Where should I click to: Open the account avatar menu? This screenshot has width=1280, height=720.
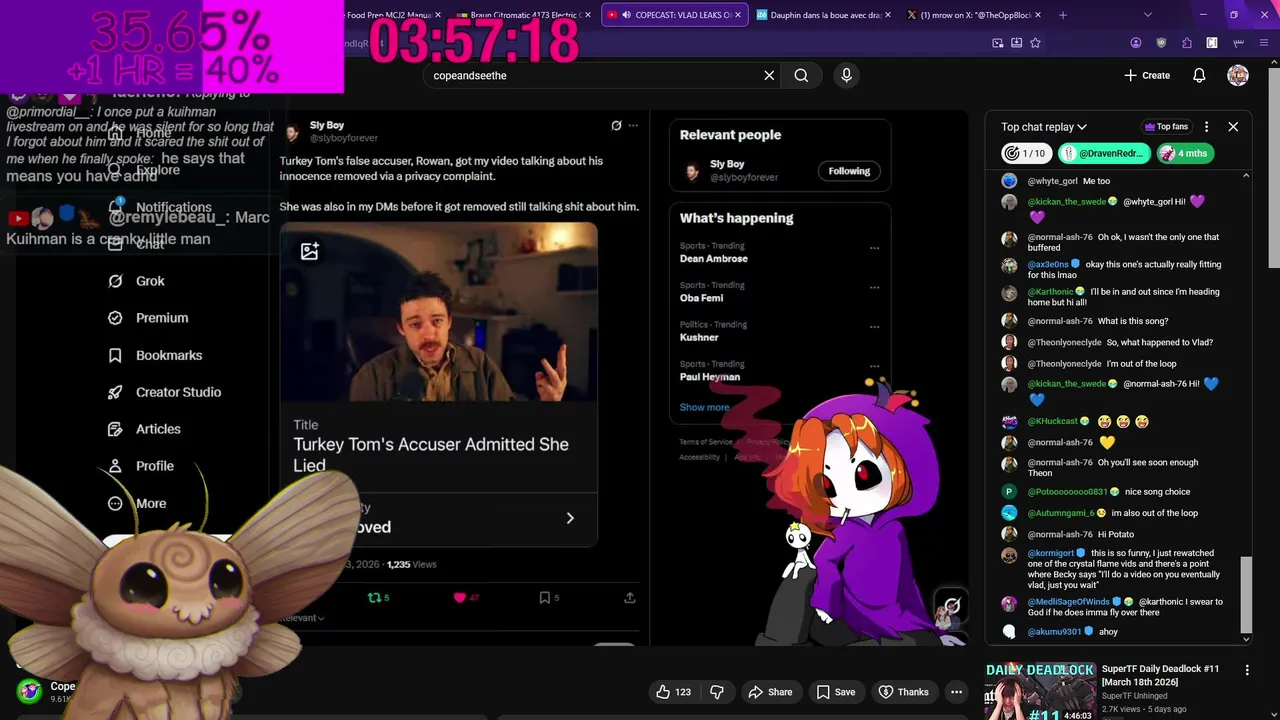(1238, 75)
